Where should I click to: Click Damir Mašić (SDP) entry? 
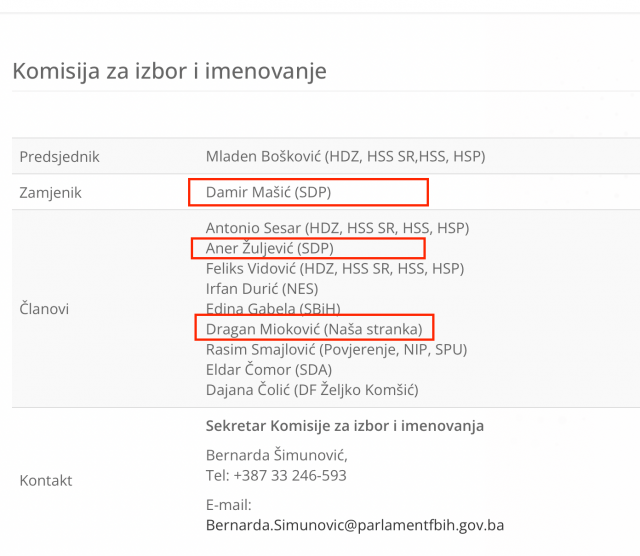(x=270, y=191)
